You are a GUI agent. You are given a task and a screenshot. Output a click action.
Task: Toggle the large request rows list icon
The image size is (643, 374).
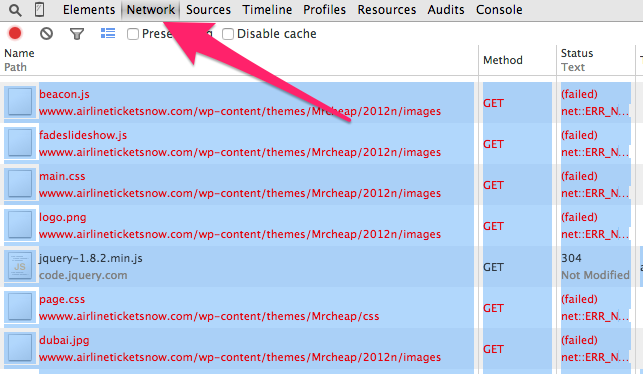(x=108, y=33)
